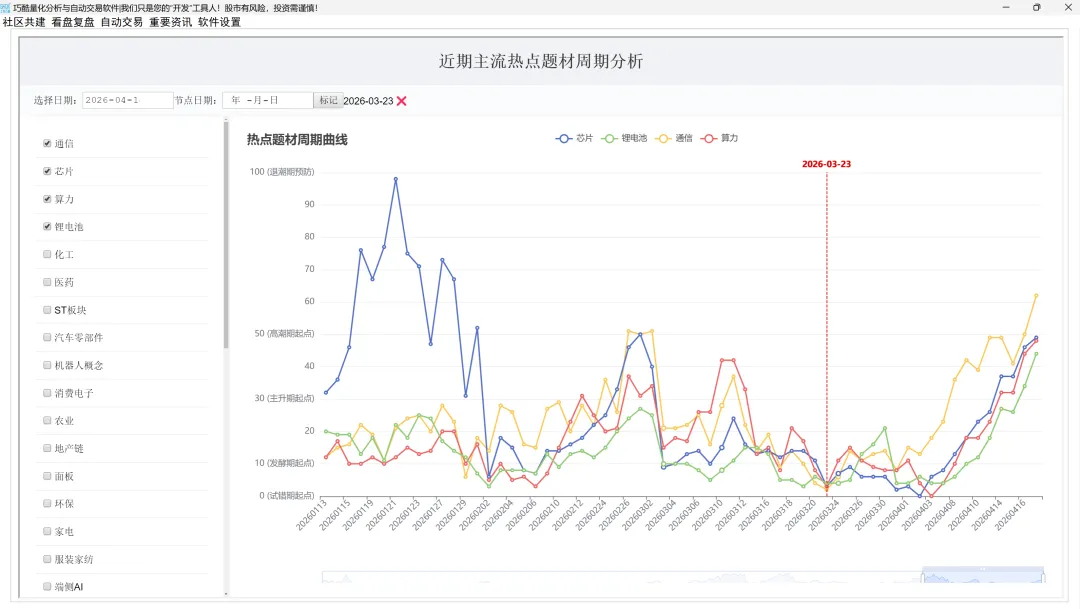Uncheck the 算力 checkbox
Viewport: 1080px width, 609px height.
pos(47,199)
